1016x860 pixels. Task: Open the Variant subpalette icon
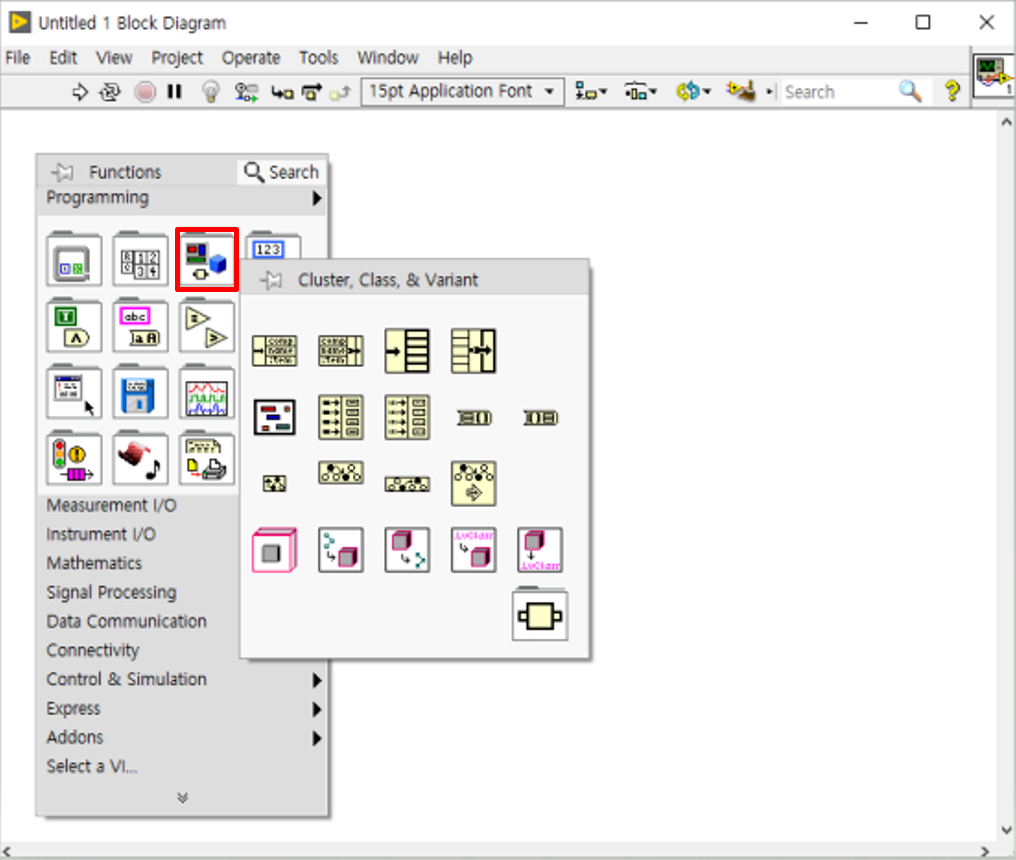(x=540, y=615)
